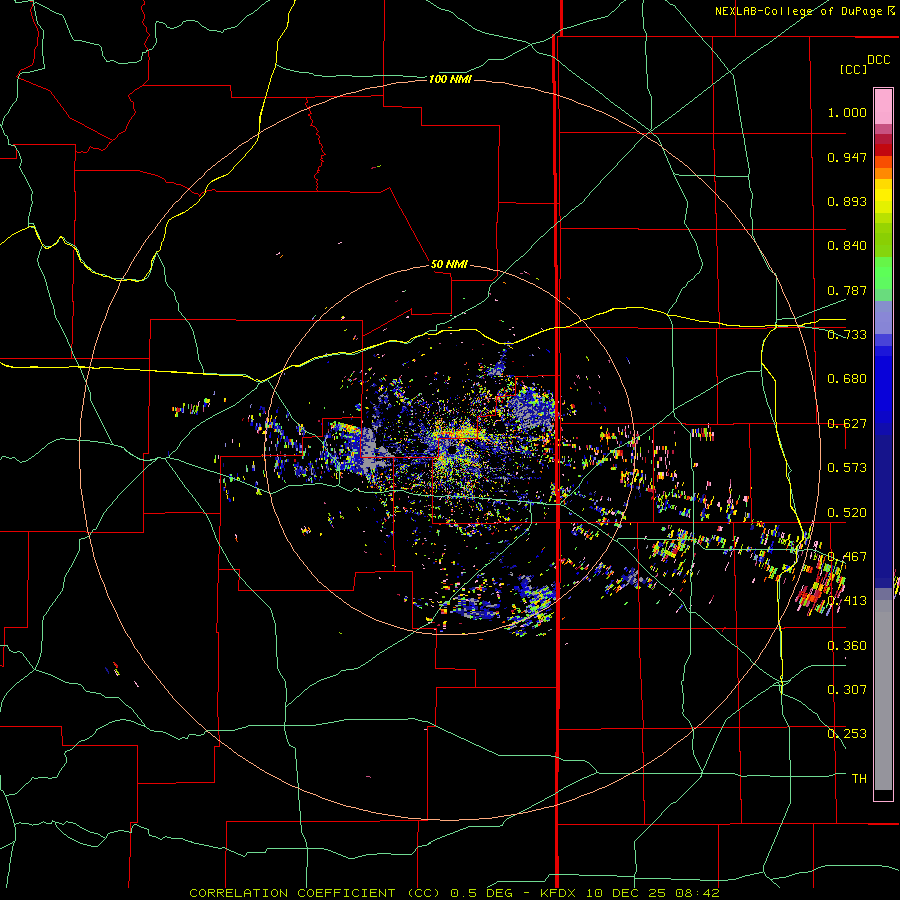The image size is (900, 900).
Task: Click the 0.573 legend value
Action: [847, 468]
